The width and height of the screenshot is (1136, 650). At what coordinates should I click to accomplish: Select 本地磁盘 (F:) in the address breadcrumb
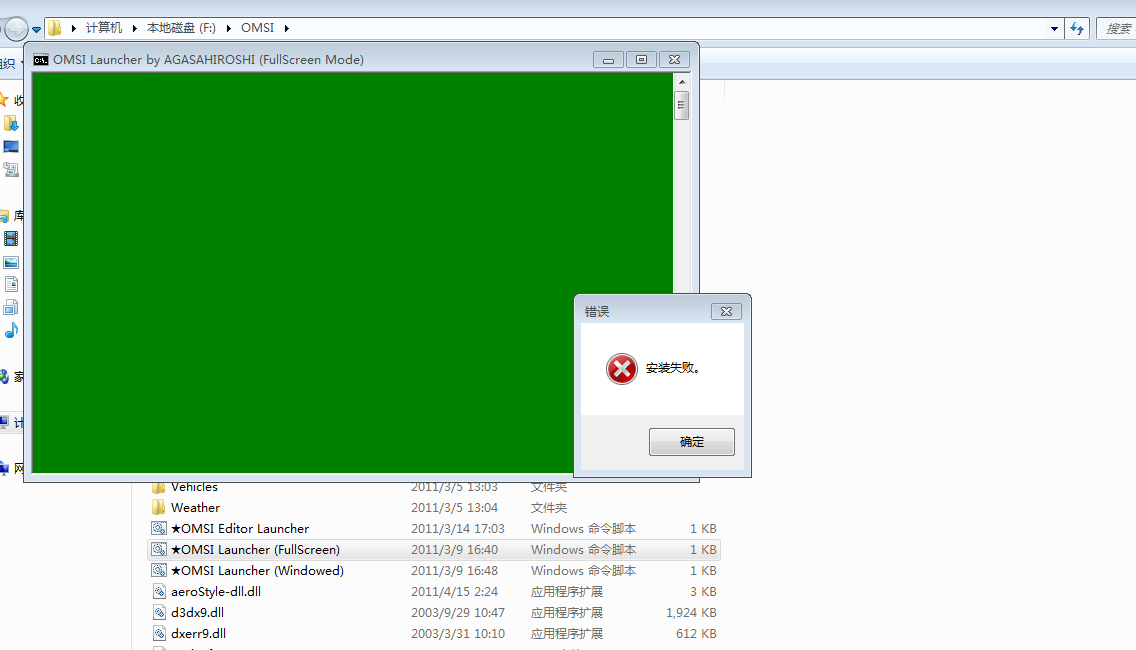(x=181, y=28)
